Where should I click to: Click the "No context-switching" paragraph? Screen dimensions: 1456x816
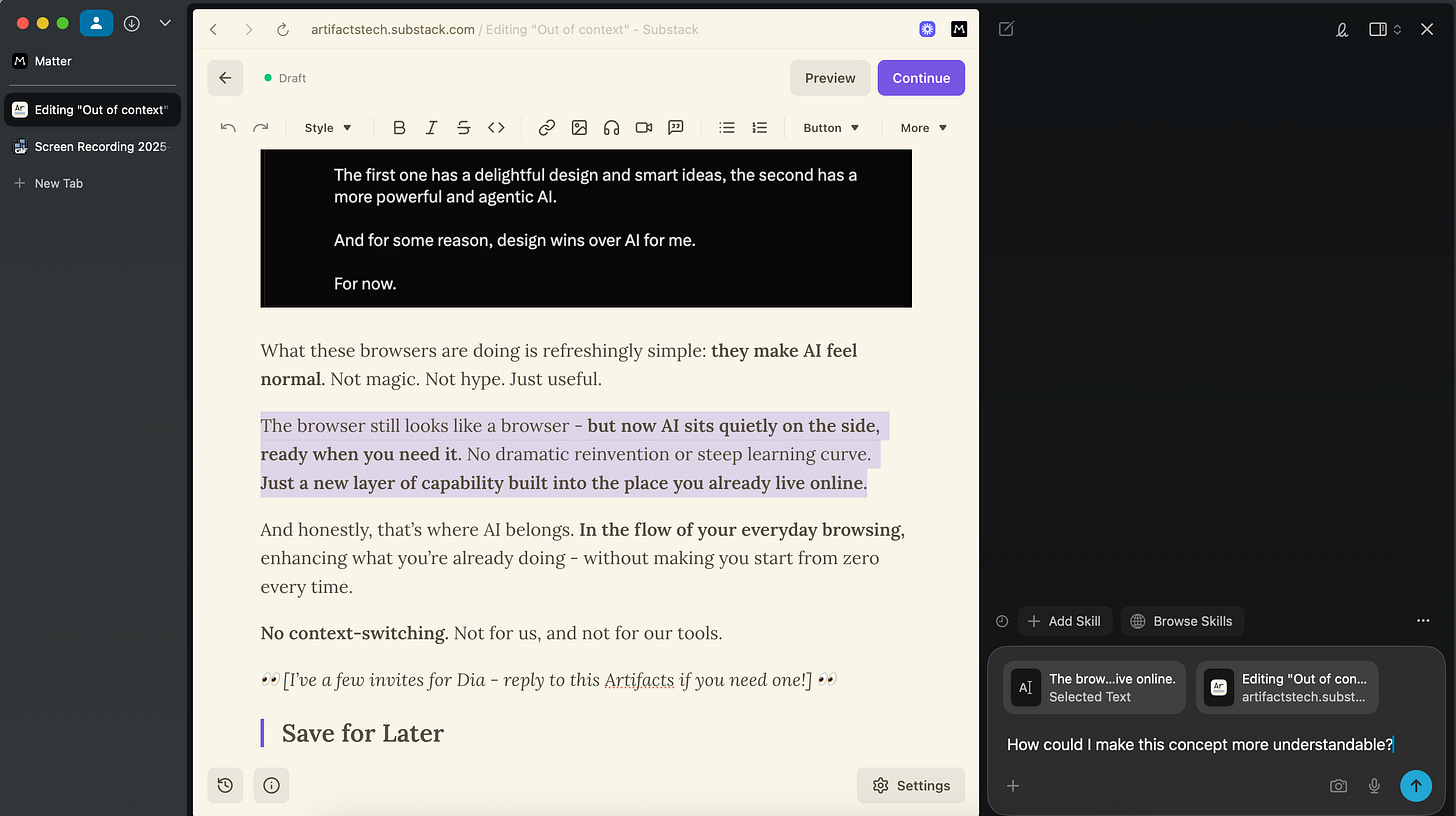coord(491,633)
